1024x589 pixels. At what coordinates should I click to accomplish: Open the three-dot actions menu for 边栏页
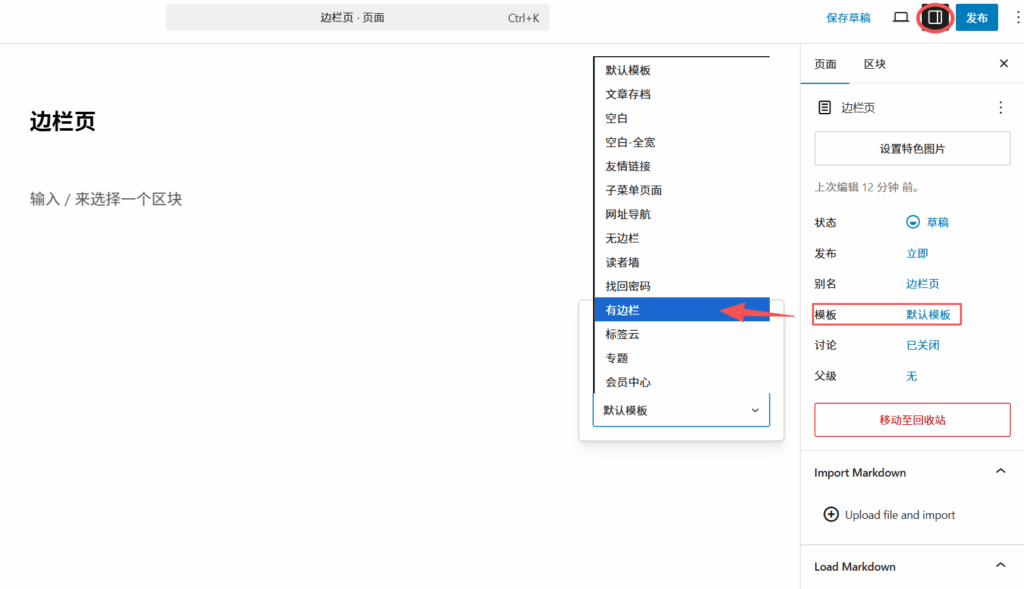click(x=1000, y=108)
